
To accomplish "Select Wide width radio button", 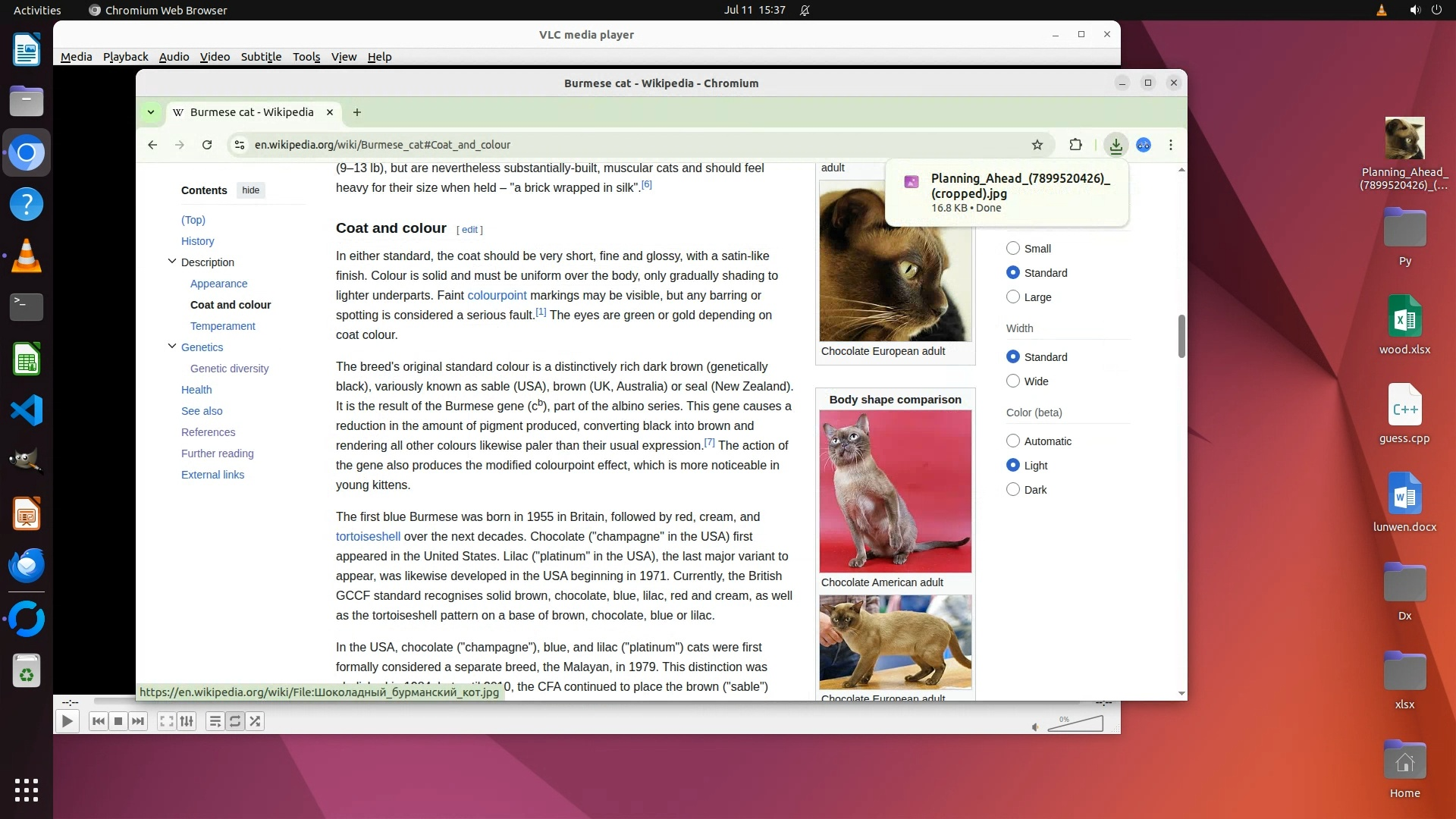I will click(1013, 381).
